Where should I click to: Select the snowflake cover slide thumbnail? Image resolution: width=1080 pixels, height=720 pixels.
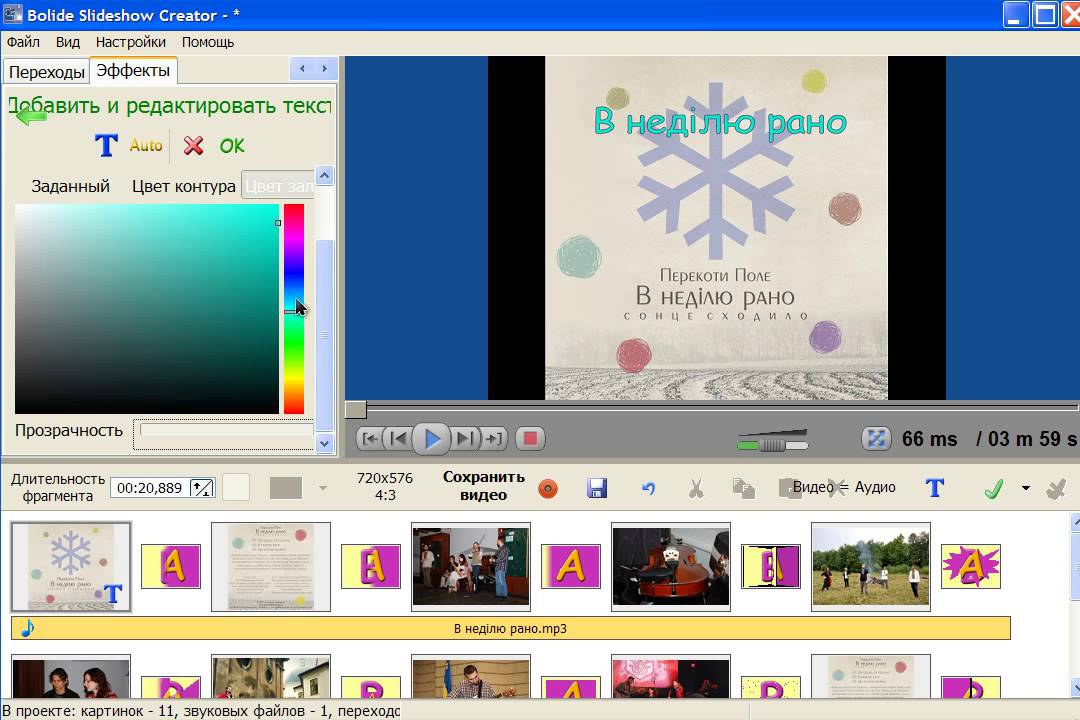pos(71,567)
